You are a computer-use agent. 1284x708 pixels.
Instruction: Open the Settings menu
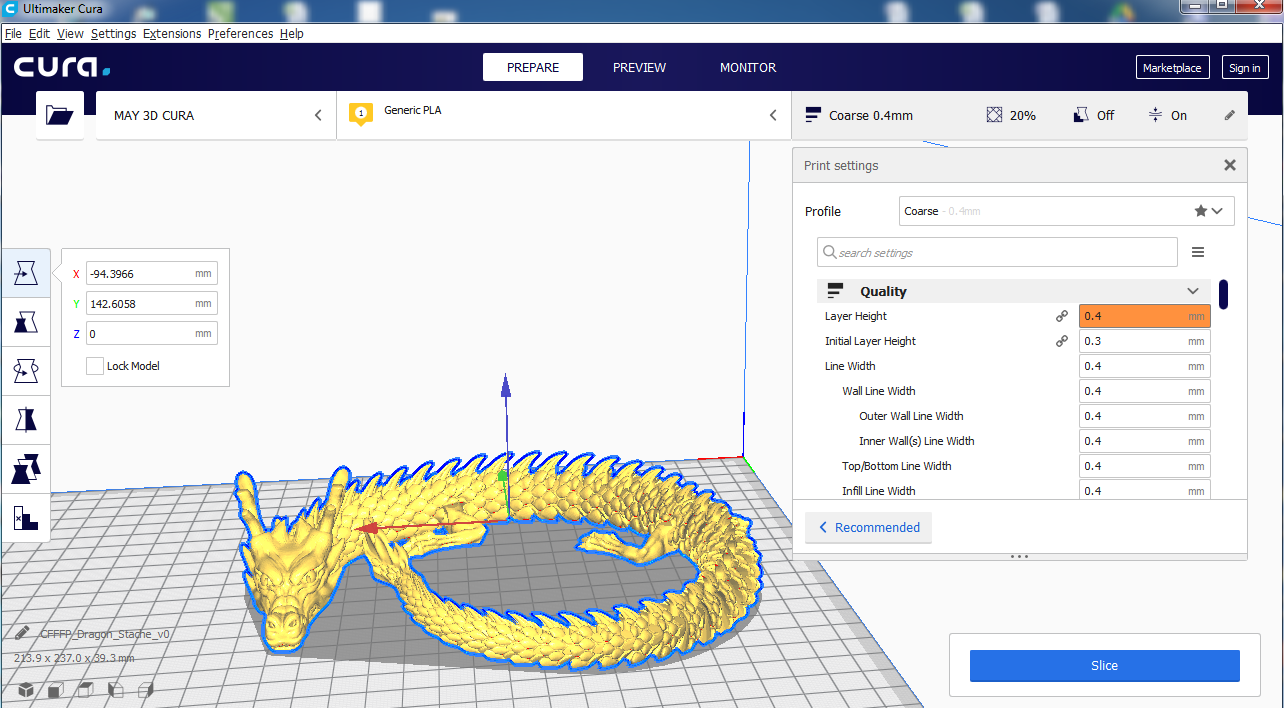tap(113, 33)
